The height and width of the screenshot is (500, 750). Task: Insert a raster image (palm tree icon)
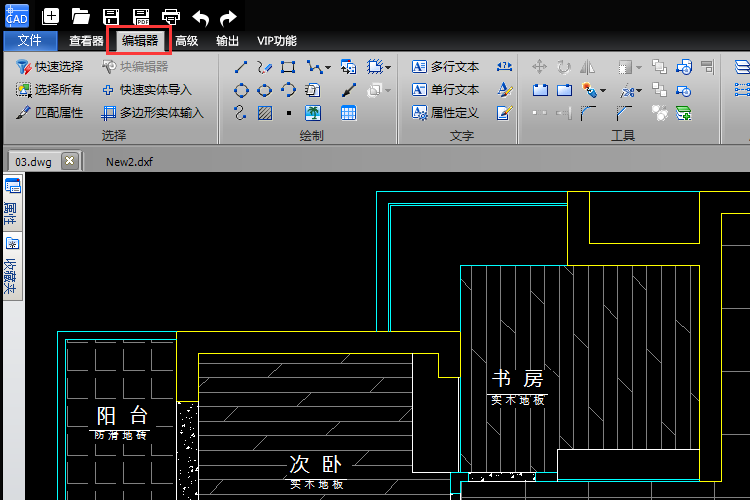[x=313, y=113]
